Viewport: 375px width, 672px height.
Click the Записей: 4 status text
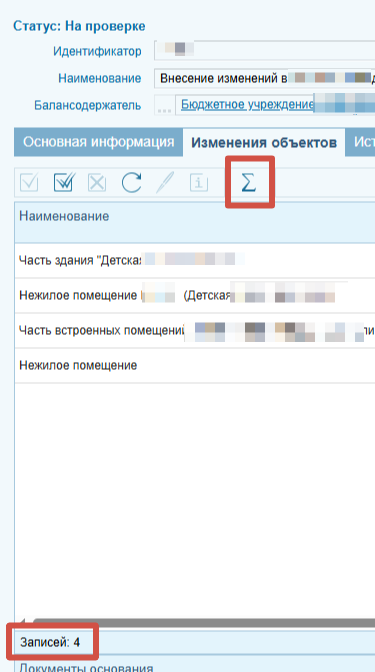(50, 642)
